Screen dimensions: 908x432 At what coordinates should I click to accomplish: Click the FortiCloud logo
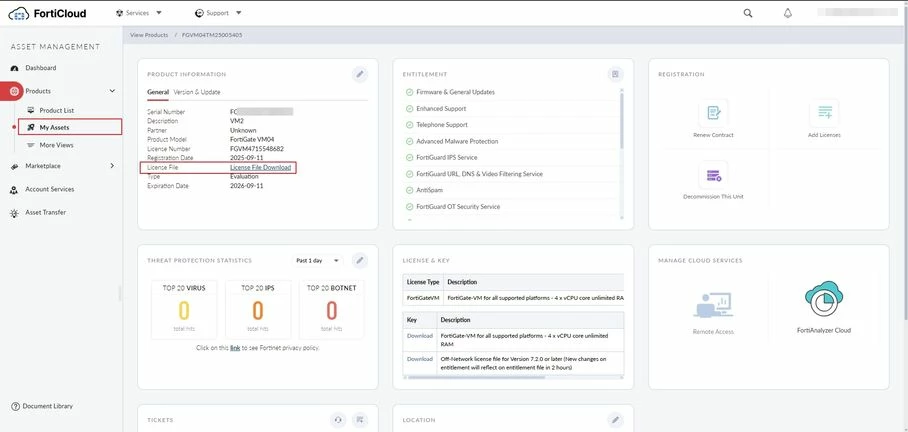tap(47, 13)
